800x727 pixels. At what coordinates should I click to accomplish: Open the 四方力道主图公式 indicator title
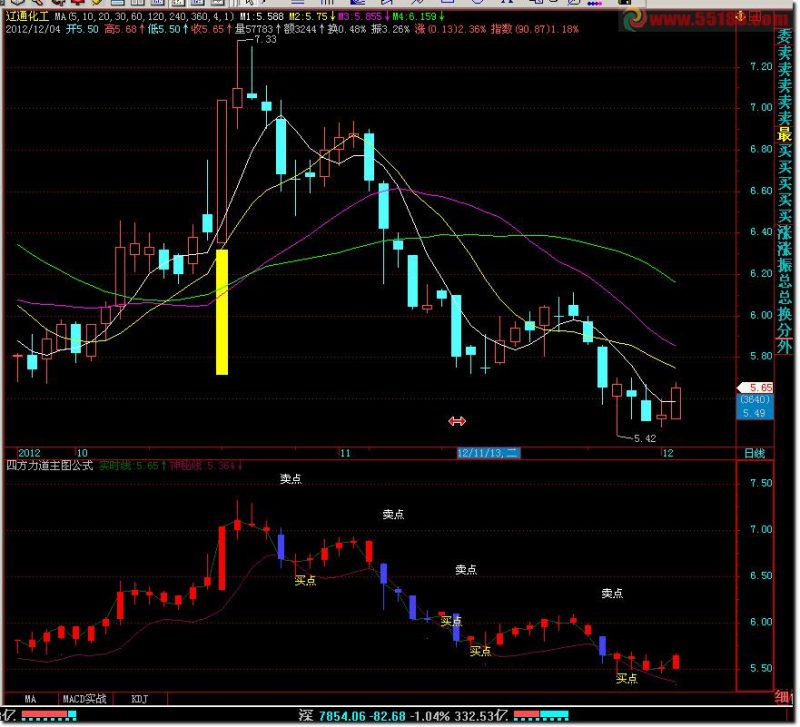click(x=49, y=465)
